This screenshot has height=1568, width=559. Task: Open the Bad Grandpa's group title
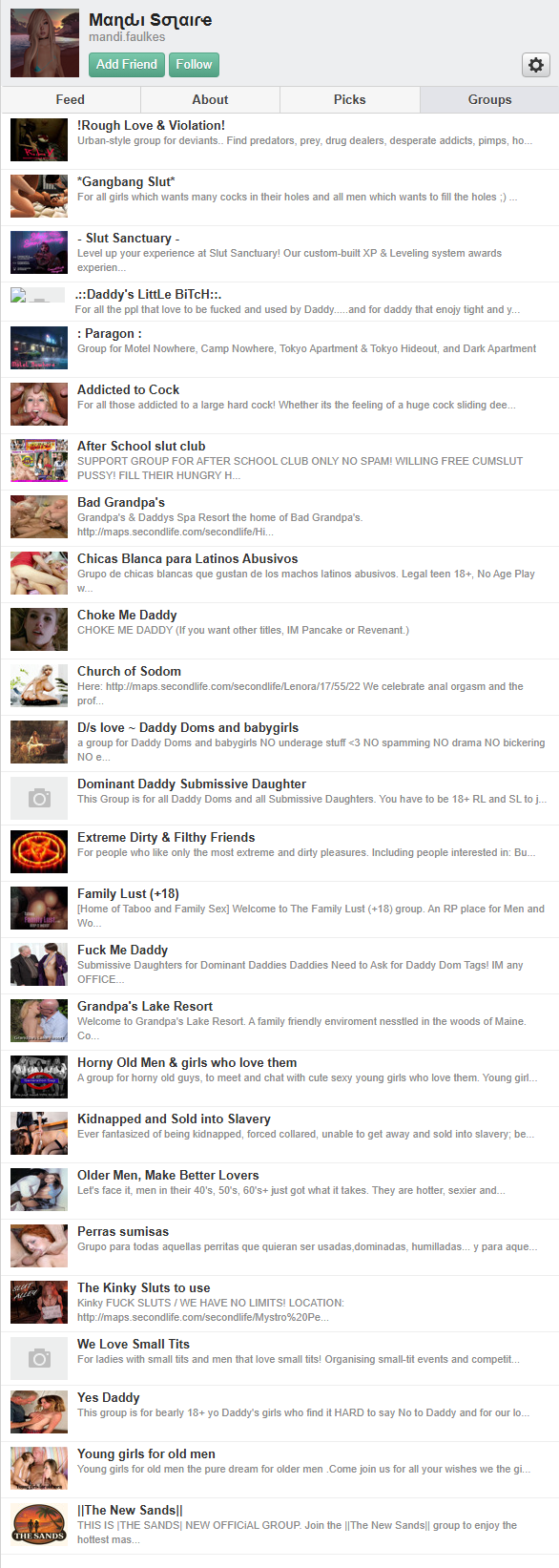(121, 502)
